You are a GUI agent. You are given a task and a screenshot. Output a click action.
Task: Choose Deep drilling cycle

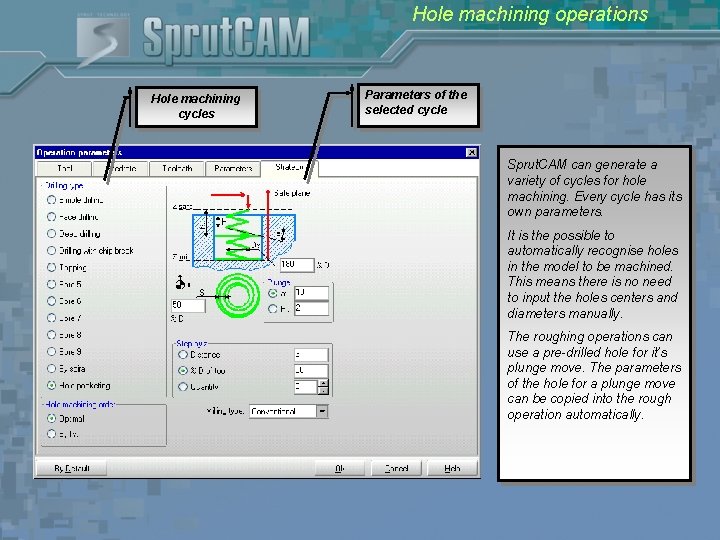(51, 233)
